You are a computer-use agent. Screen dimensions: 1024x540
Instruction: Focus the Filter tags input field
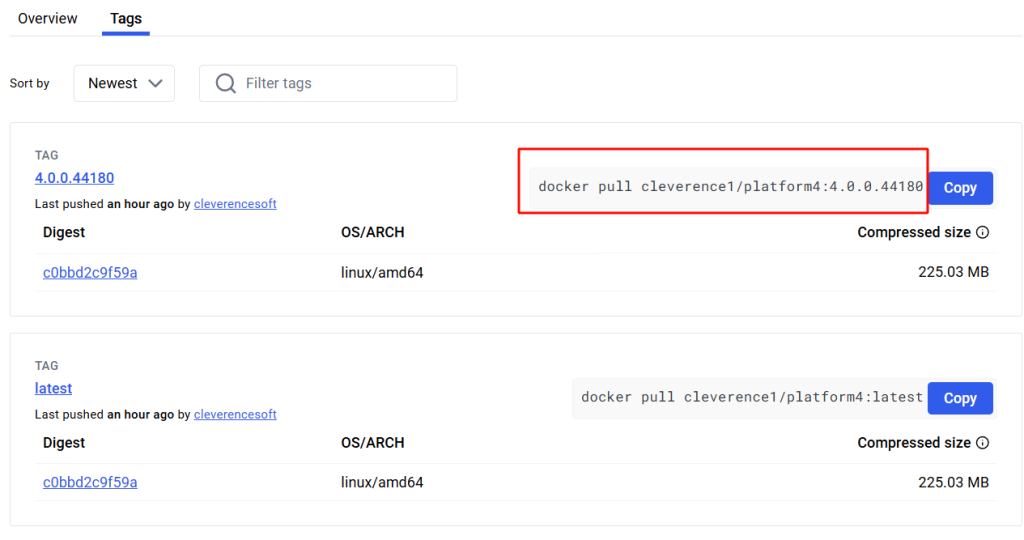point(328,84)
